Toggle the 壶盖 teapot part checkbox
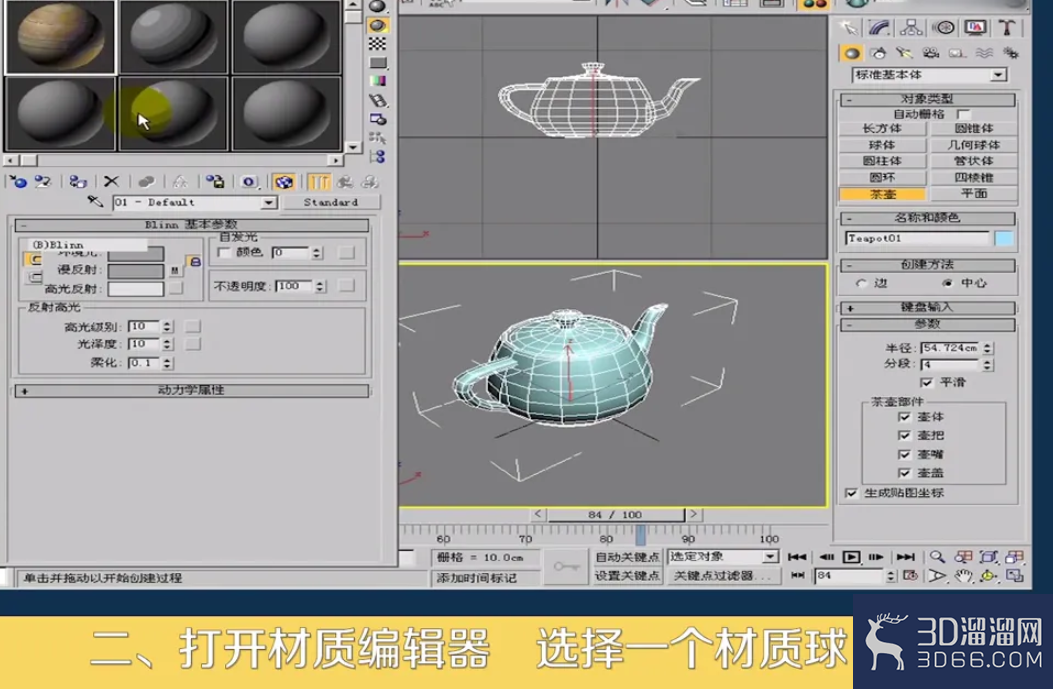The width and height of the screenshot is (1053, 689). (x=904, y=473)
